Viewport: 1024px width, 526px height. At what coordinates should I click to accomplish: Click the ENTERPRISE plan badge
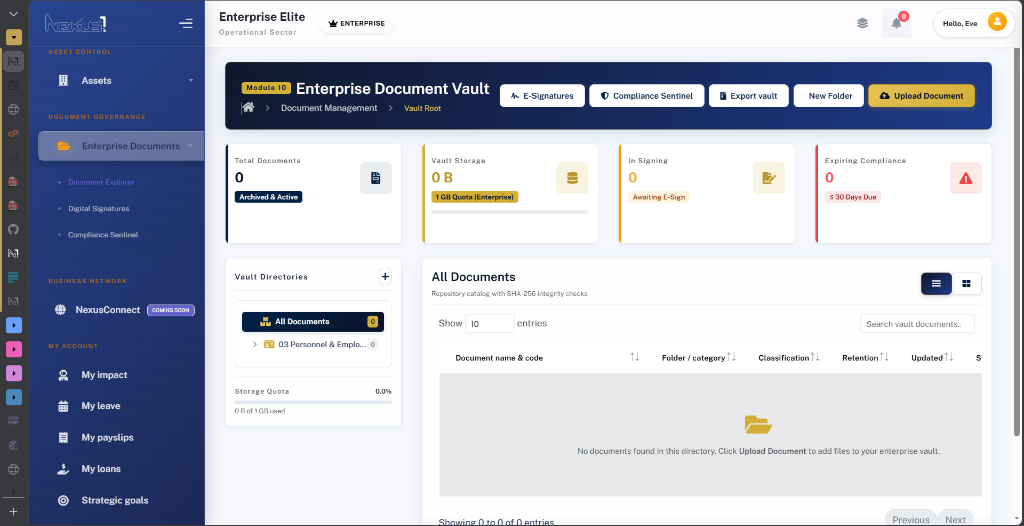pos(357,24)
